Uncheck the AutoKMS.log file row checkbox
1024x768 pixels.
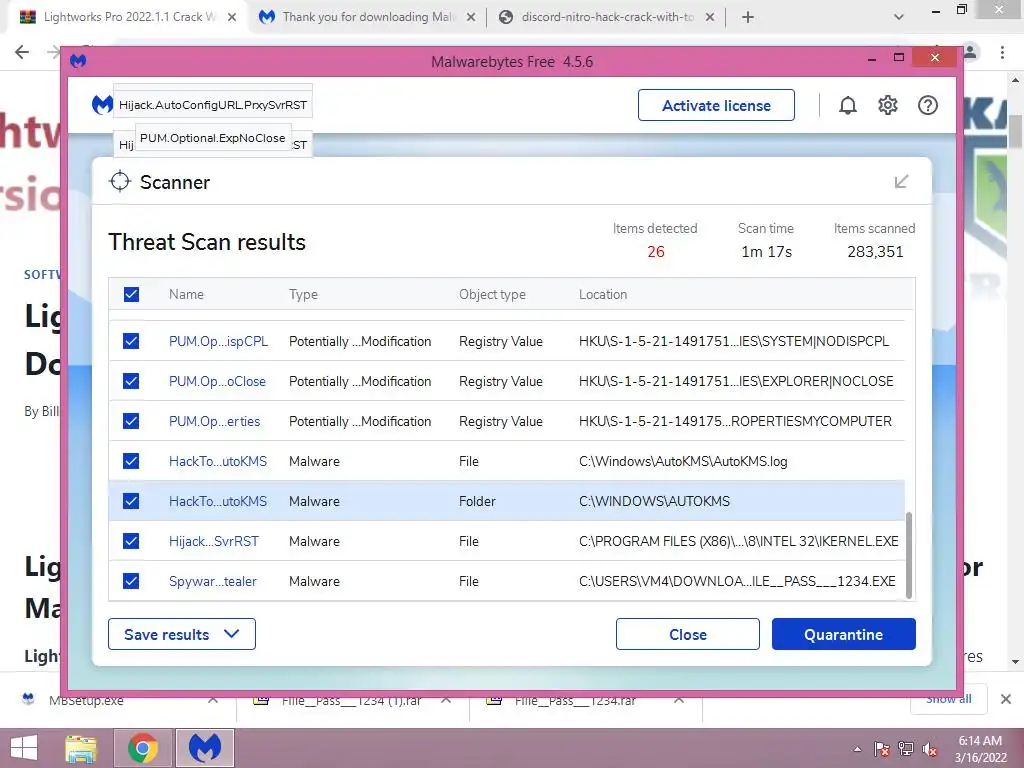[x=131, y=461]
